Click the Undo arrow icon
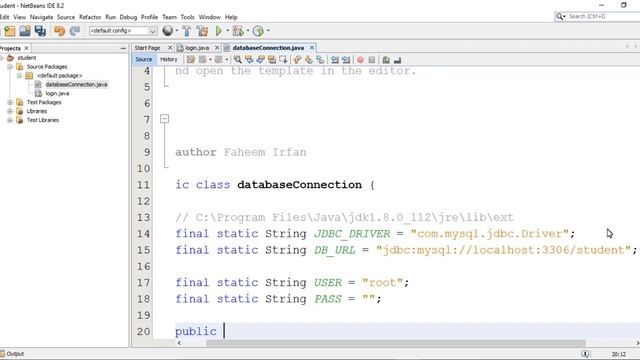640x360 pixels. tap(60, 31)
